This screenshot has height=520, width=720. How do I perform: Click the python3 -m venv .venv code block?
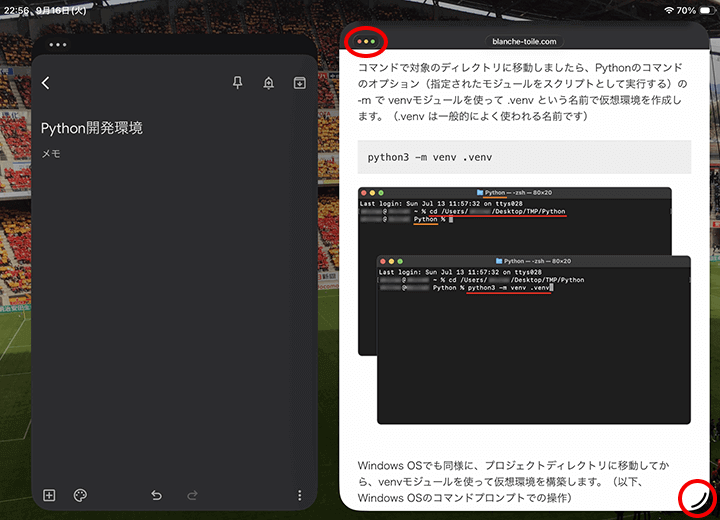point(524,157)
